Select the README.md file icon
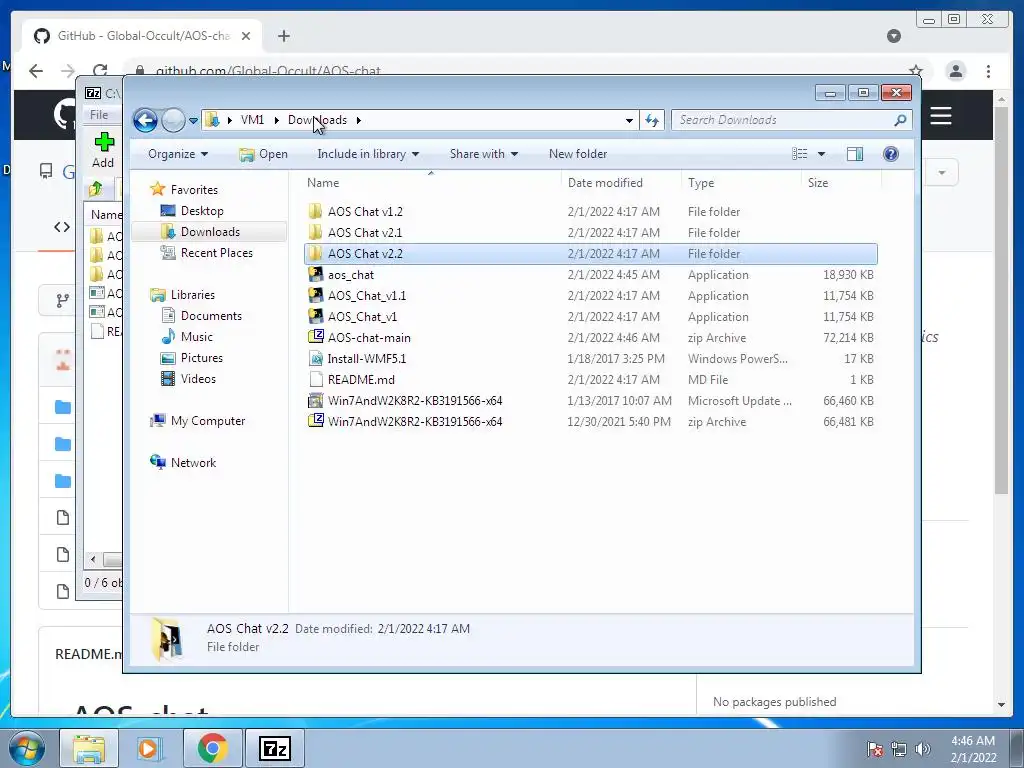 tap(315, 379)
